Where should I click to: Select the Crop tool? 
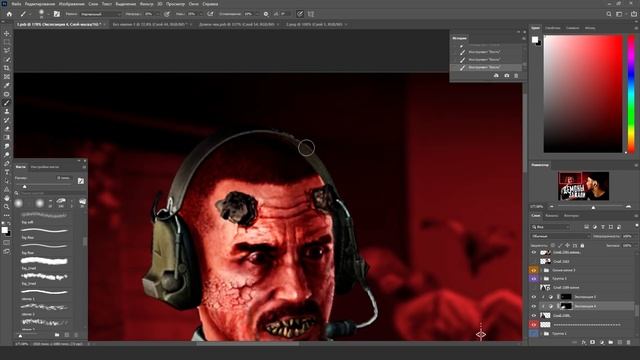point(7,68)
